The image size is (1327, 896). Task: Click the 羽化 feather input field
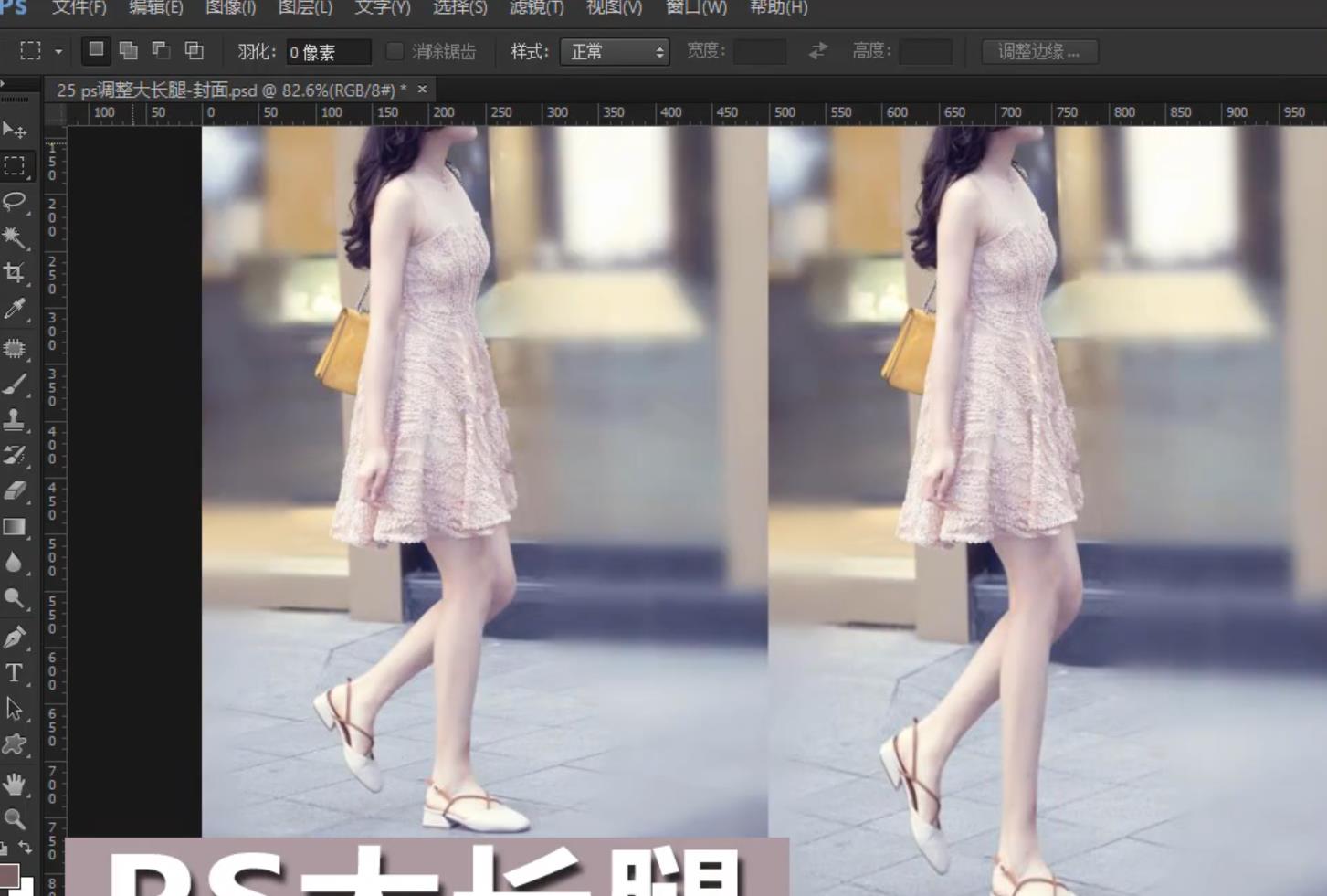pos(328,52)
